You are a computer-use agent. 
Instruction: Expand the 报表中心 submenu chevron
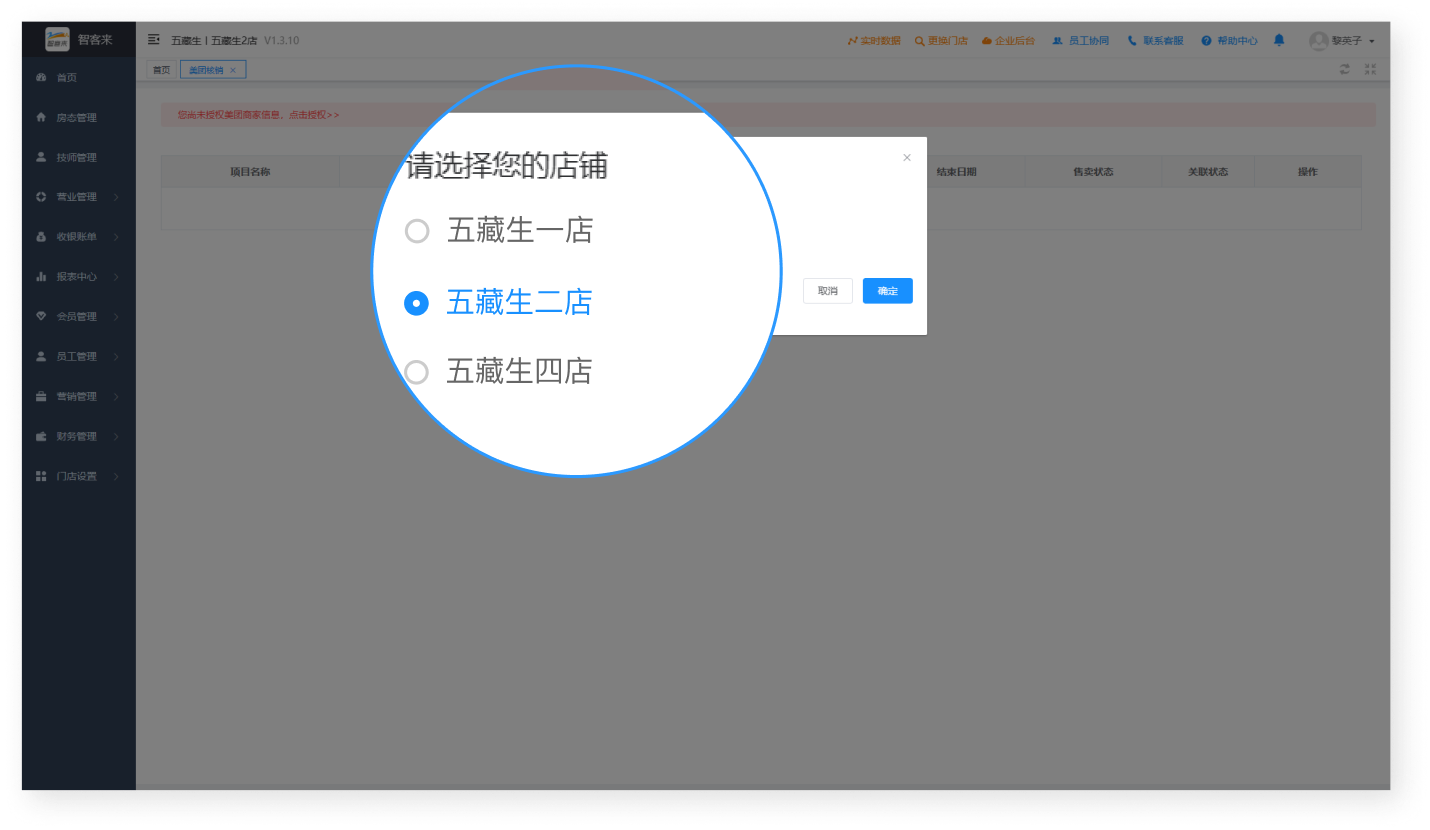[116, 277]
